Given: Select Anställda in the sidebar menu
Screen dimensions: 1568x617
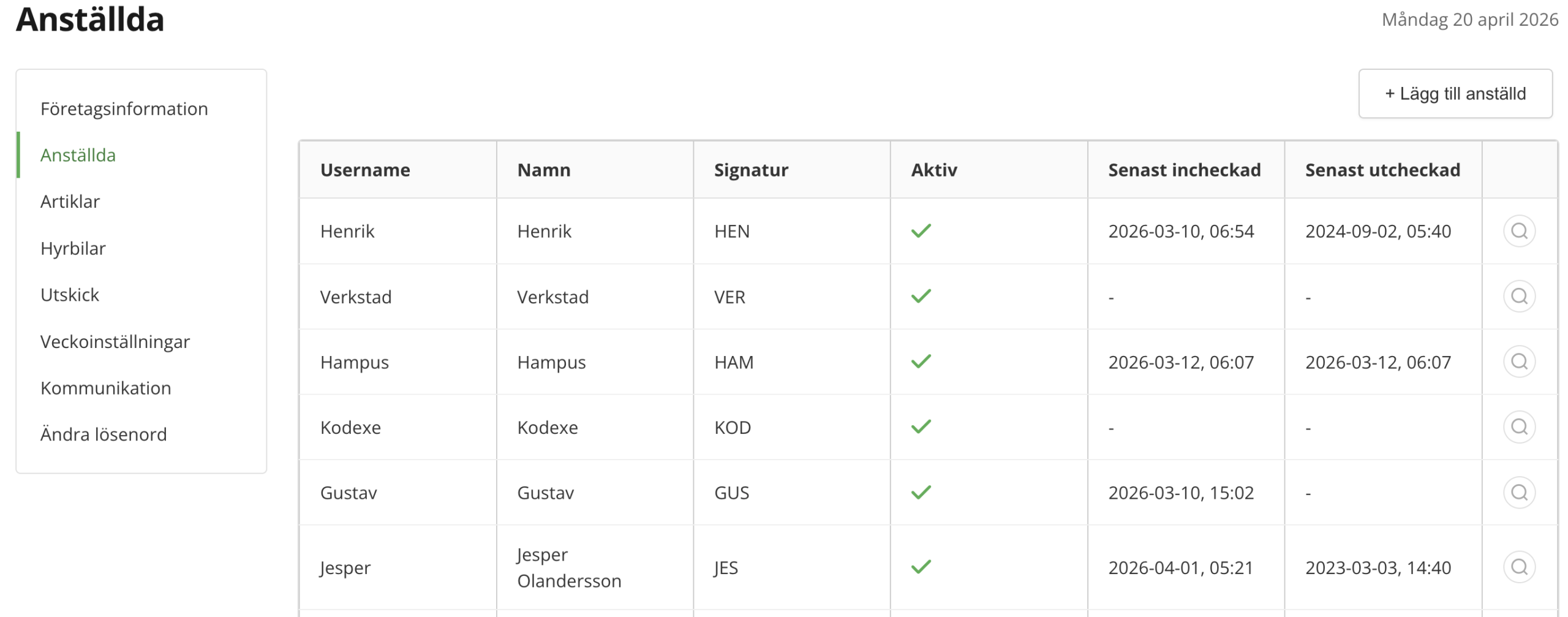Looking at the screenshot, I should (78, 155).
